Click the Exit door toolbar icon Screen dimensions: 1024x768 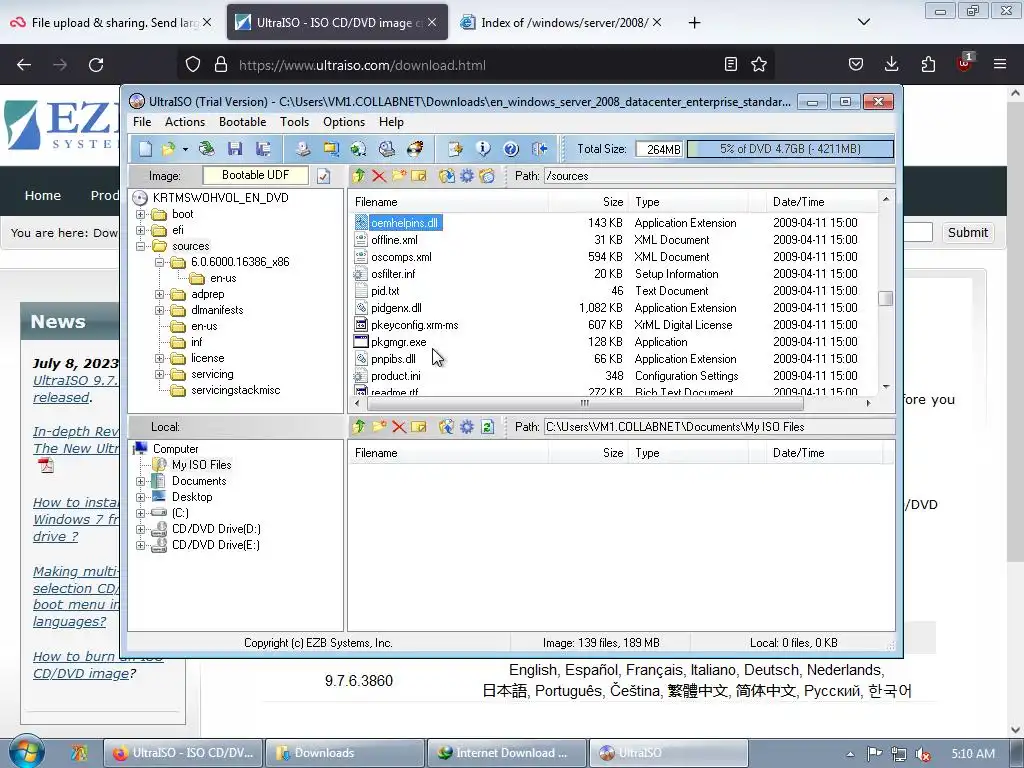[539, 149]
